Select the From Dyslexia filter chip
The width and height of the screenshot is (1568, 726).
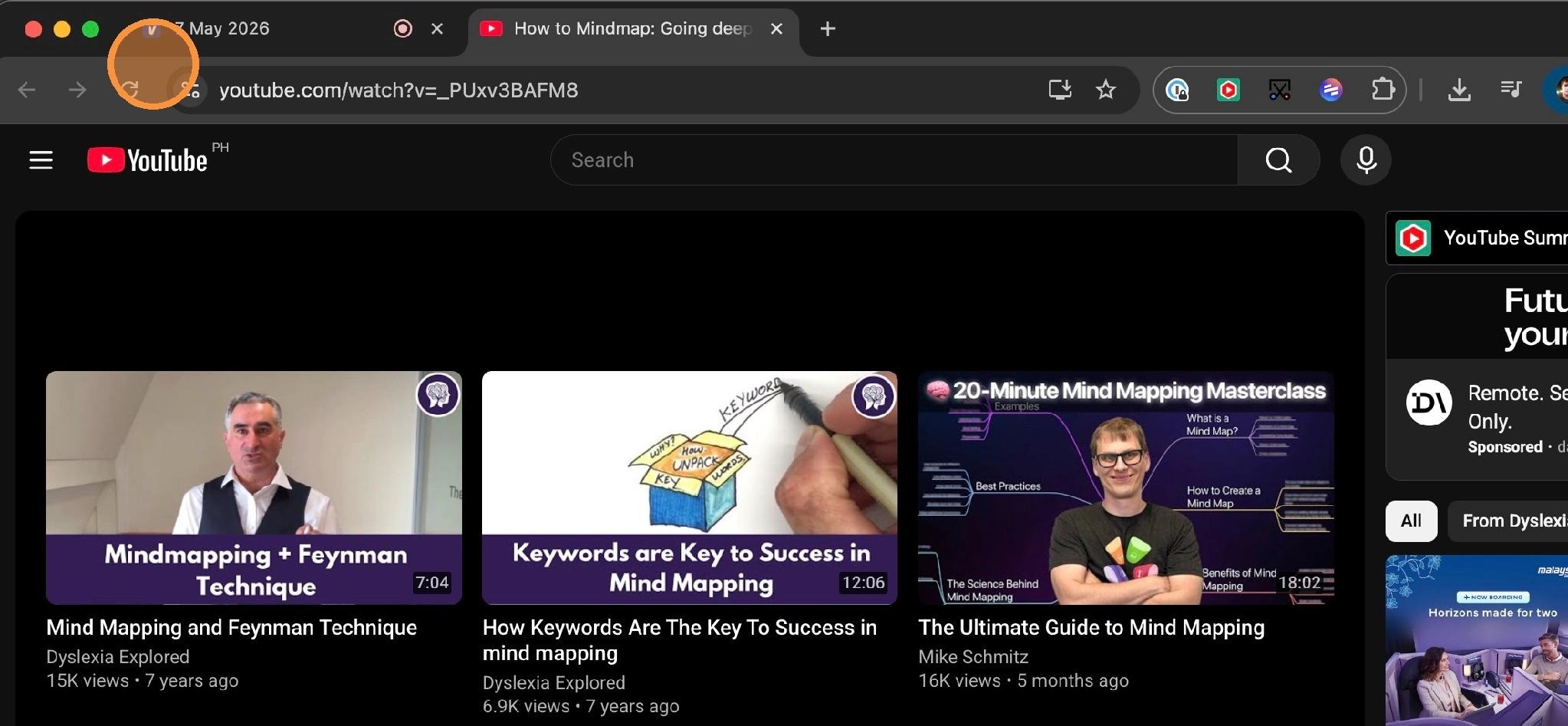coord(1507,521)
